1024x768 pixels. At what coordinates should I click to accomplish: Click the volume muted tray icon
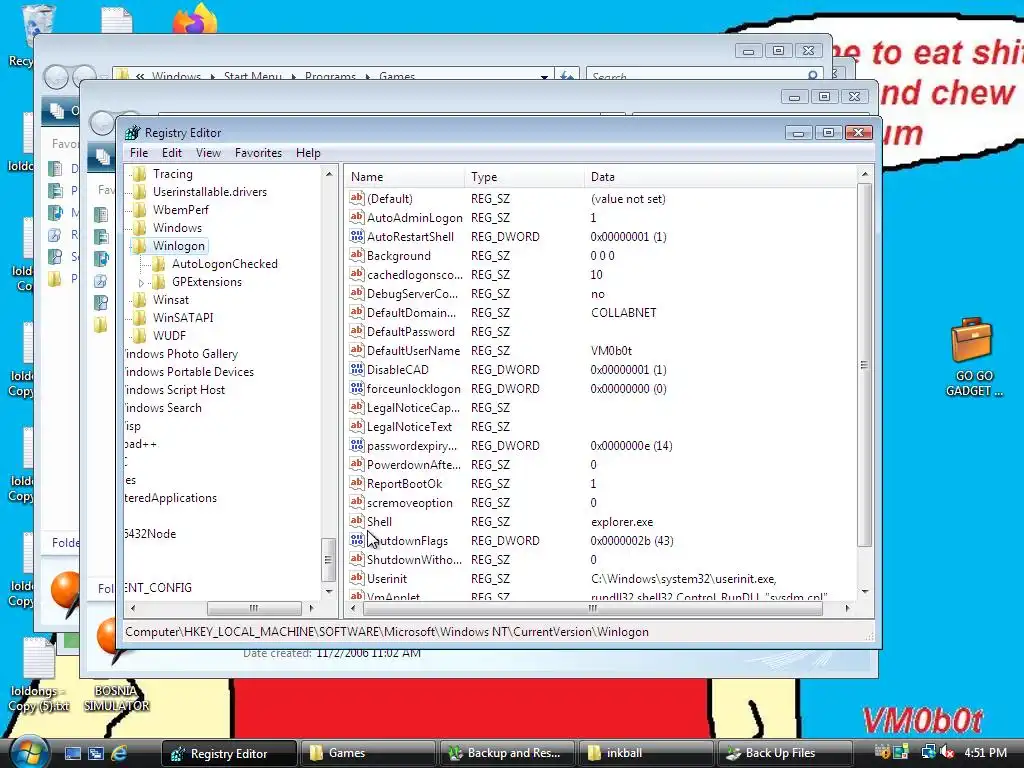(x=946, y=752)
